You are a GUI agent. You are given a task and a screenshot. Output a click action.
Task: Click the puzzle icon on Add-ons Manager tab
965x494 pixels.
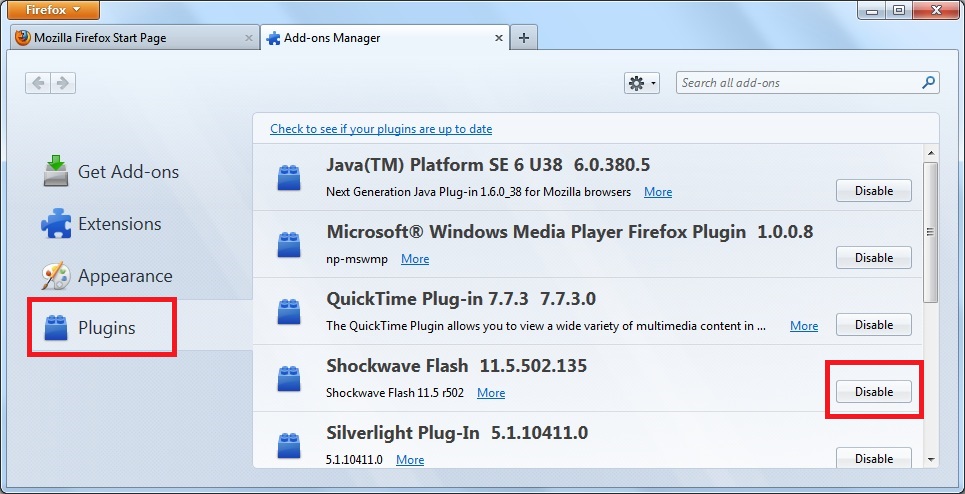pyautogui.click(x=273, y=38)
